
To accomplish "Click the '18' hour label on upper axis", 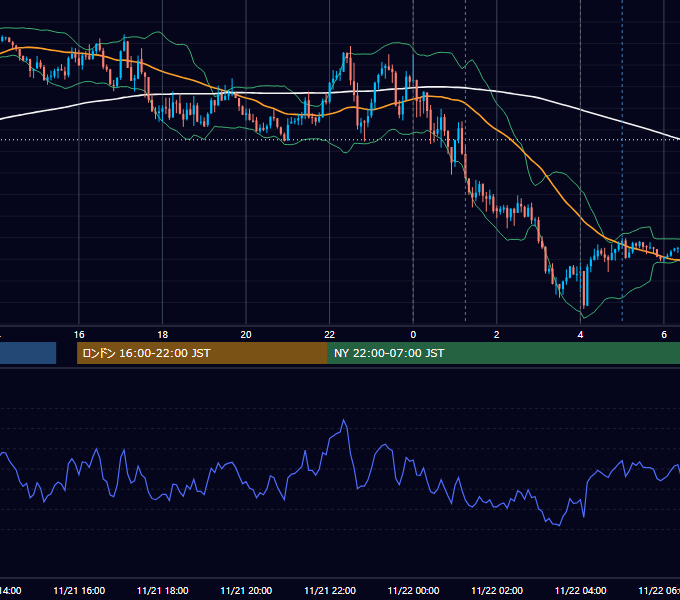I will (x=163, y=335).
